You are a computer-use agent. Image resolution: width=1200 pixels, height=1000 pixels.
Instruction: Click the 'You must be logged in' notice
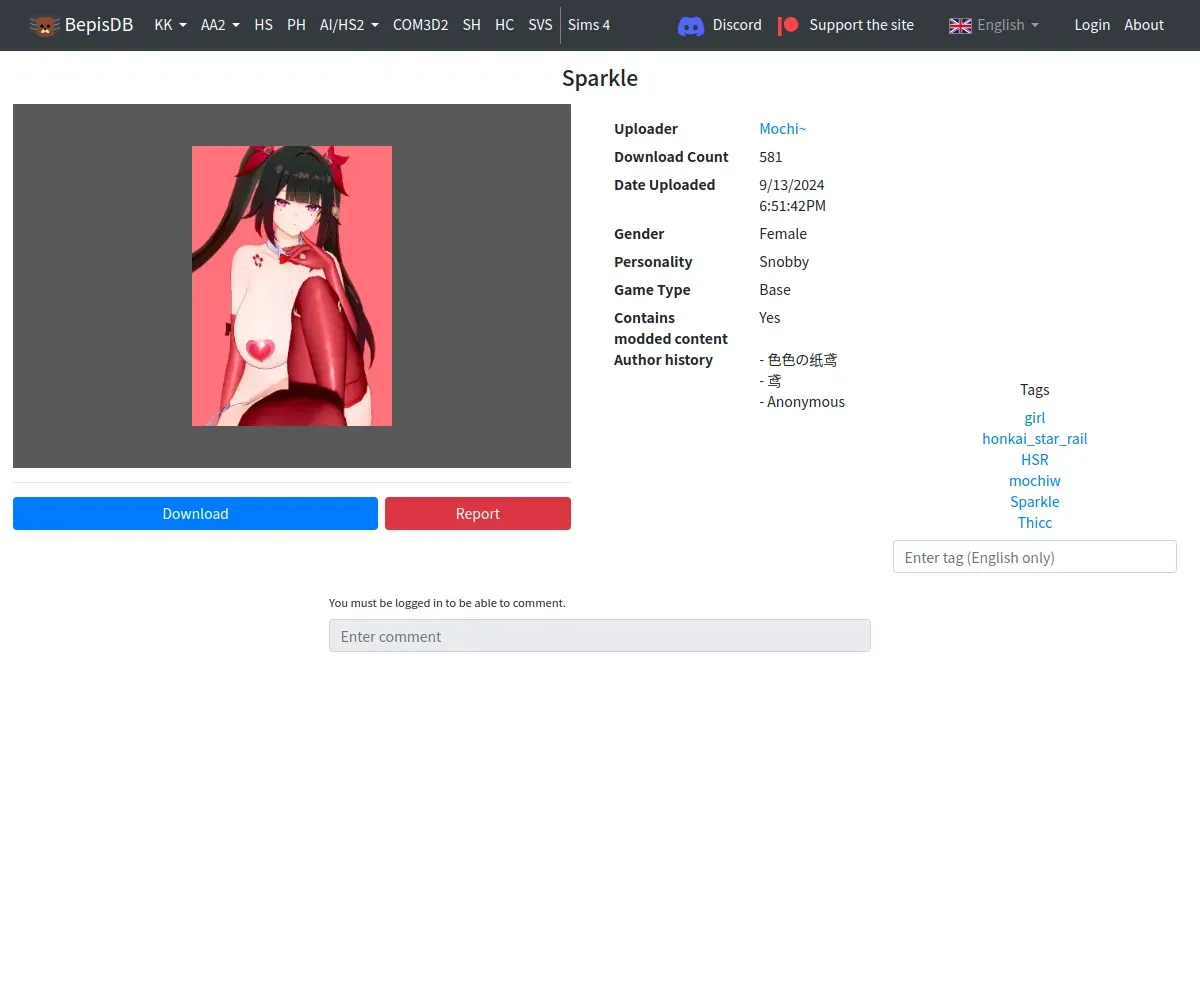(x=447, y=603)
